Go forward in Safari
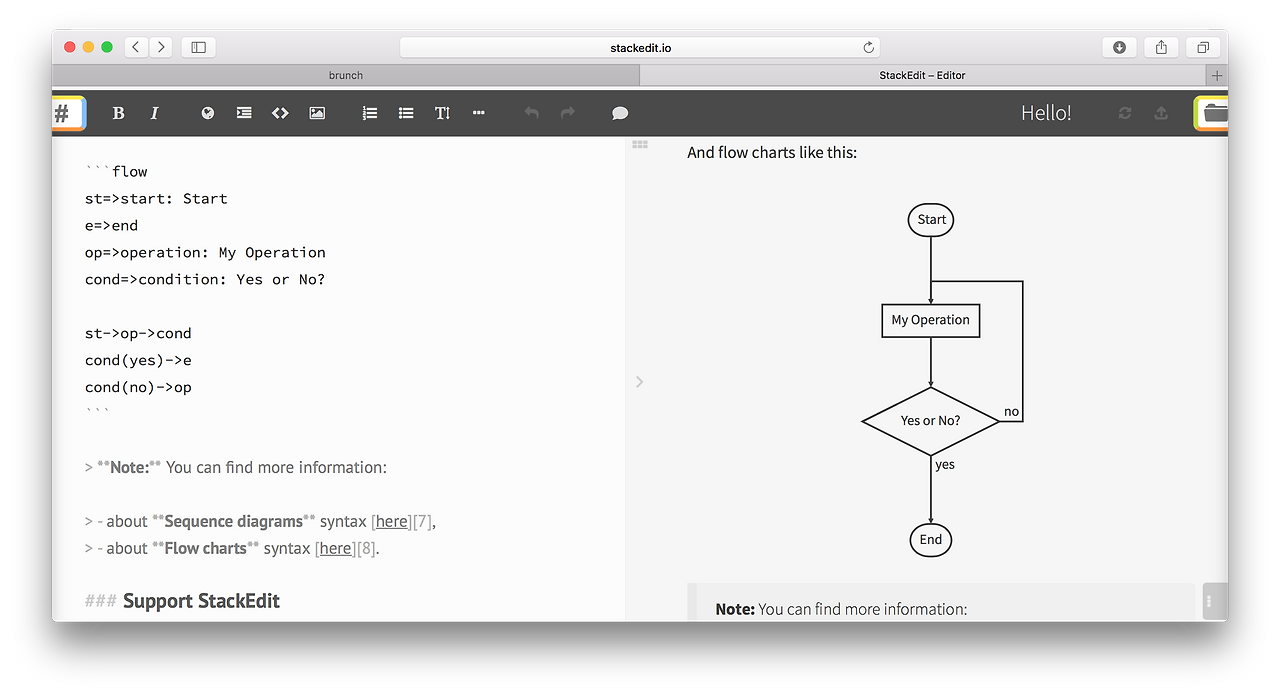The height and width of the screenshot is (696, 1280). (161, 47)
